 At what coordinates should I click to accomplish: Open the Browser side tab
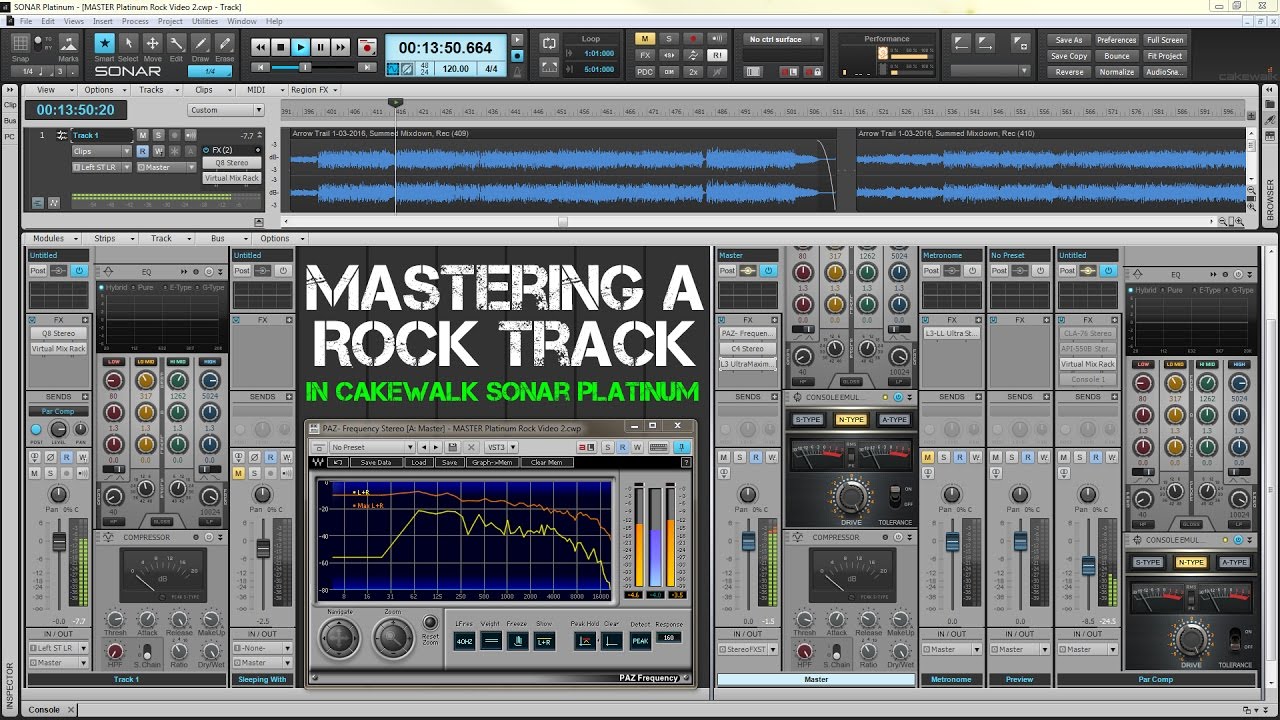click(x=1271, y=199)
